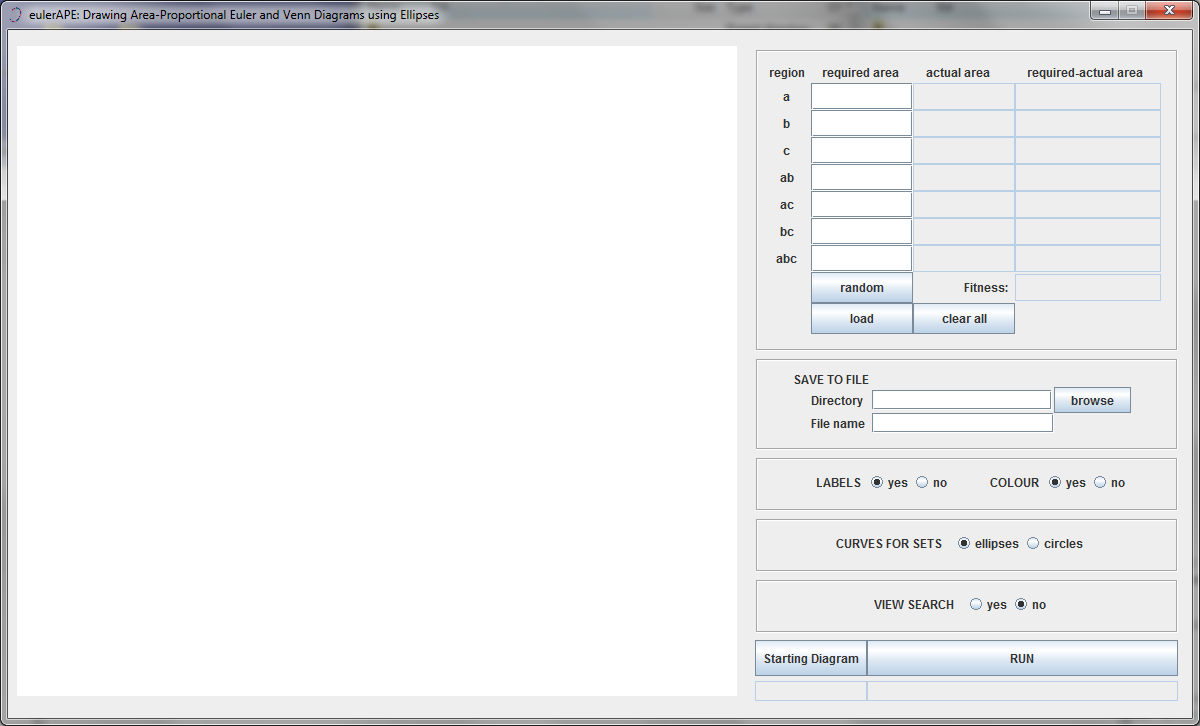Click required-actual area field for region bc
This screenshot has width=1200, height=726.
click(1088, 232)
